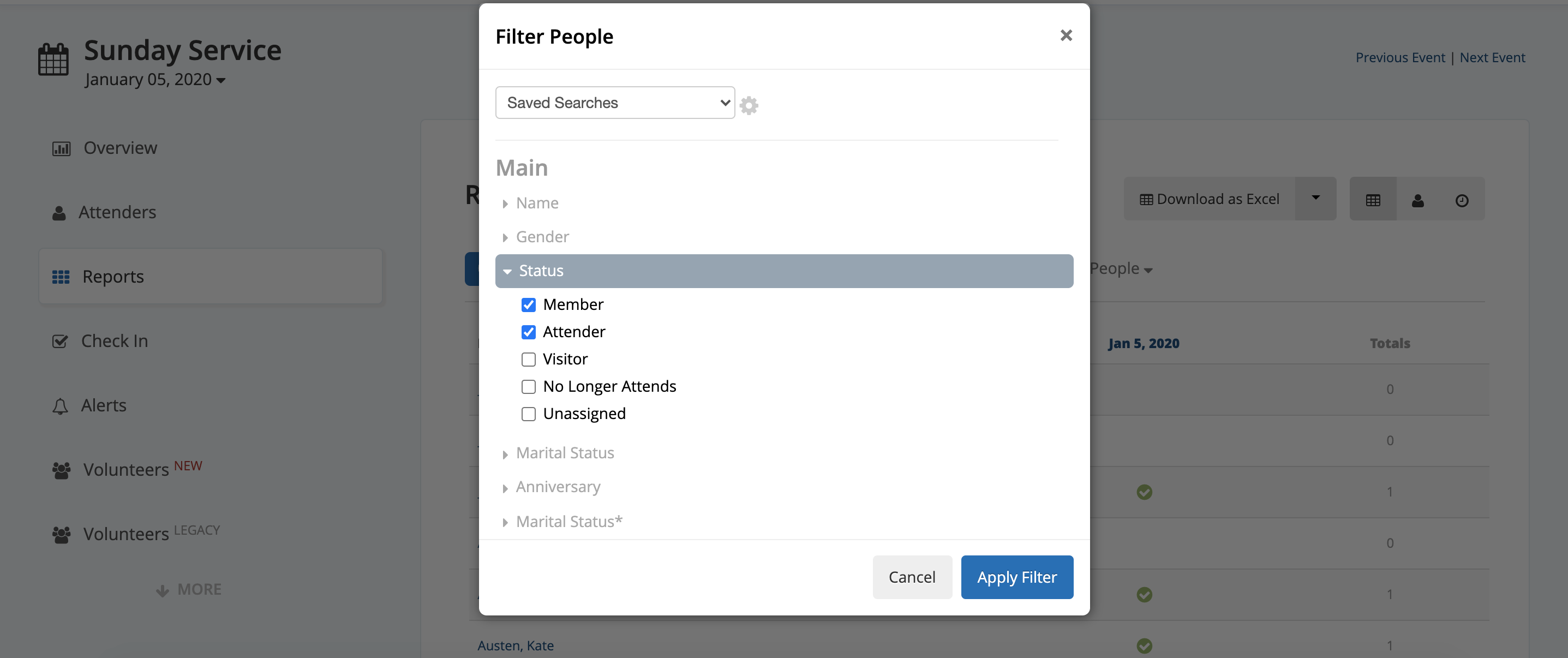Check the Unassigned status checkbox
This screenshot has width=1568, height=658.
(528, 415)
